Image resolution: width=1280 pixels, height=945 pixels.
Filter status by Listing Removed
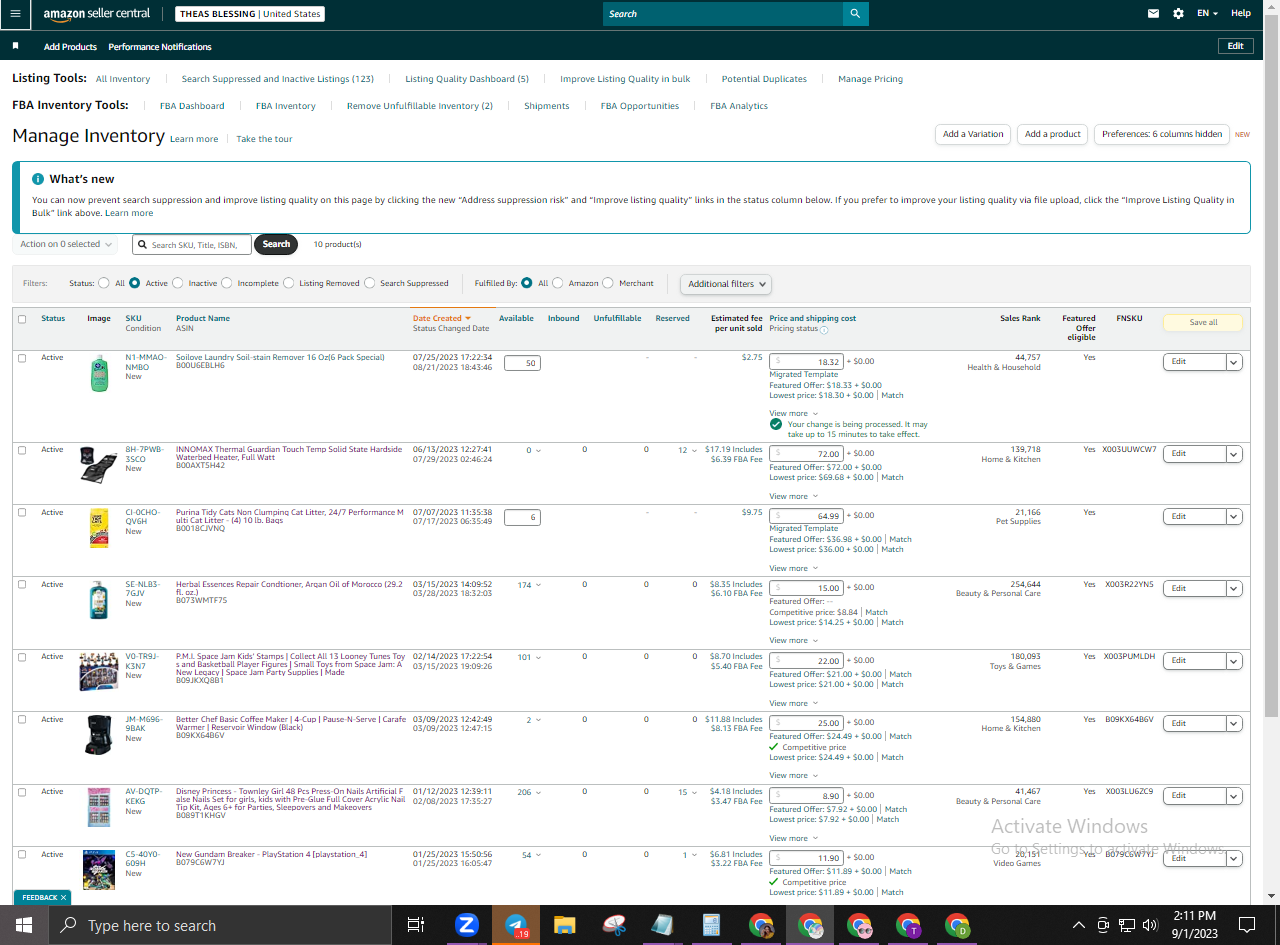click(x=289, y=283)
